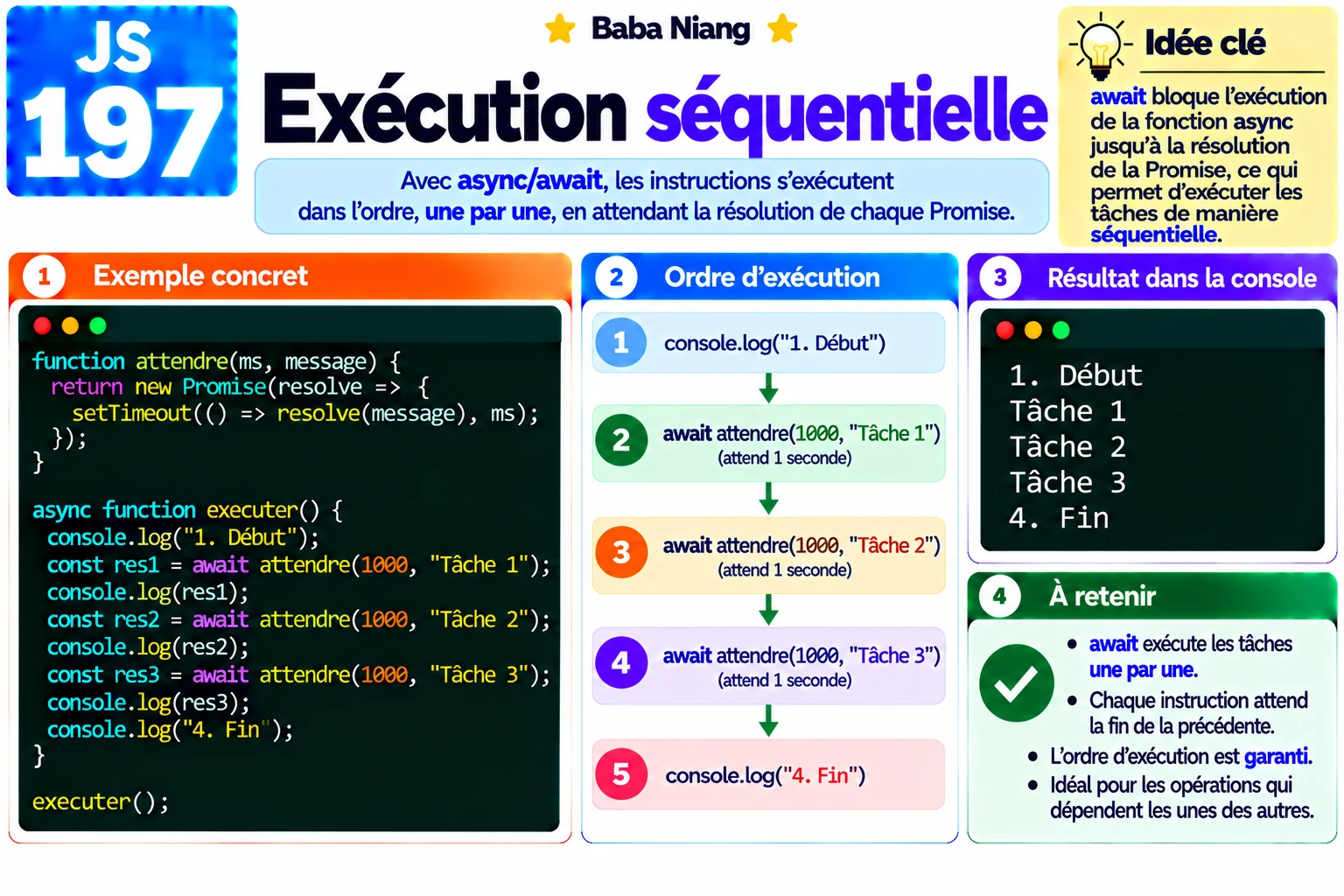Select the À retenir section header
The image size is (1344, 896).
[x=1152, y=596]
